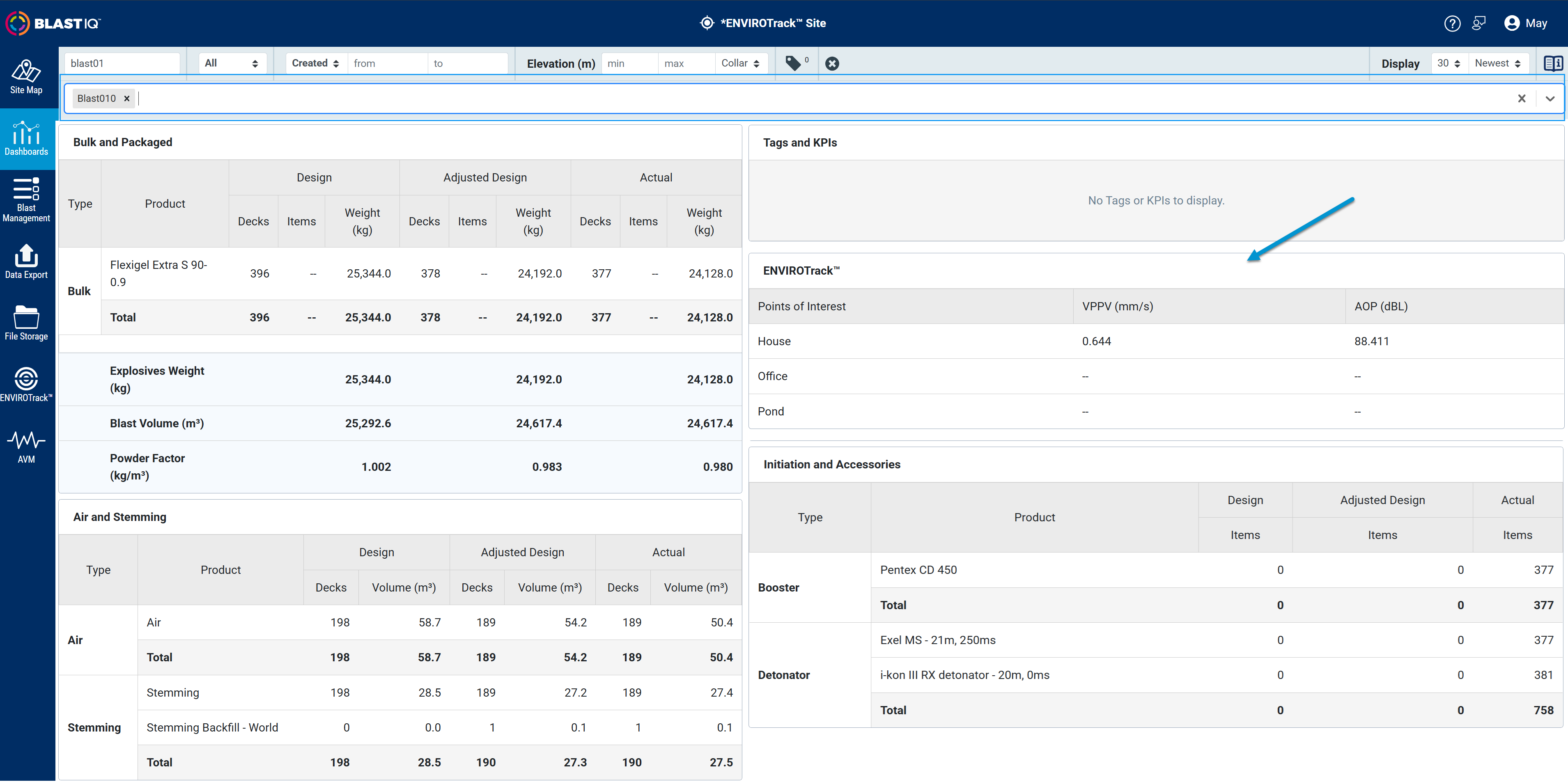
Task: Click the 'from' date field
Action: tap(387, 63)
